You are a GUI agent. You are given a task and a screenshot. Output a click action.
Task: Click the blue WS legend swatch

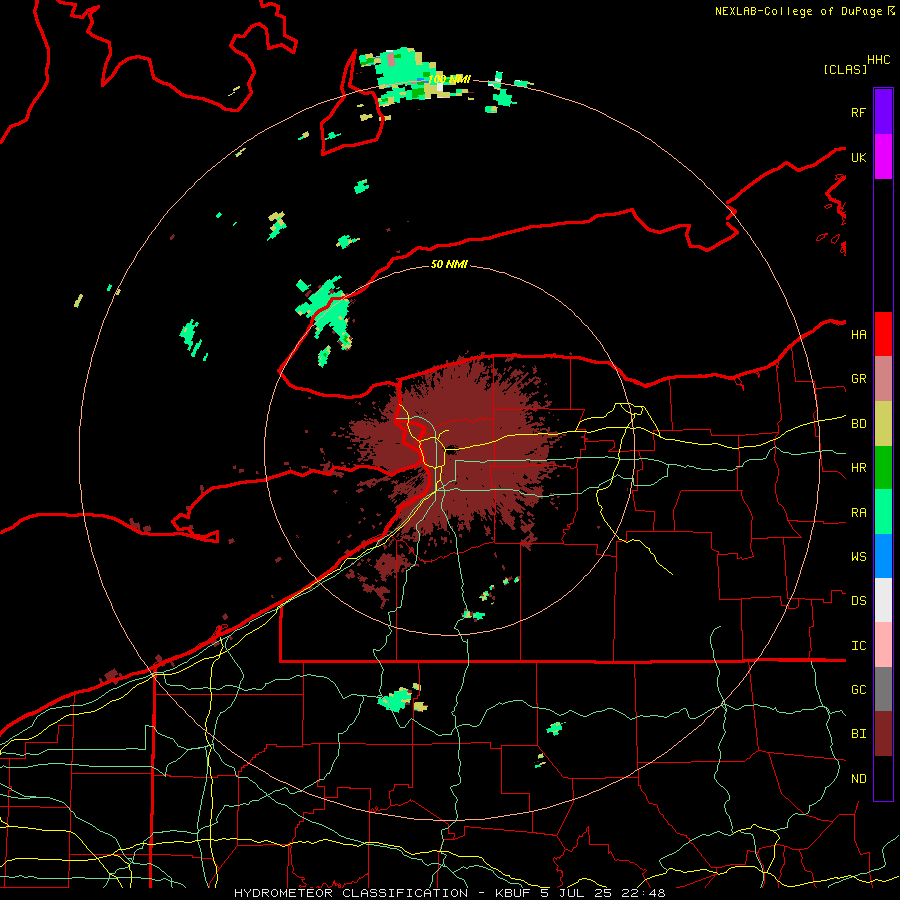pyautogui.click(x=883, y=556)
